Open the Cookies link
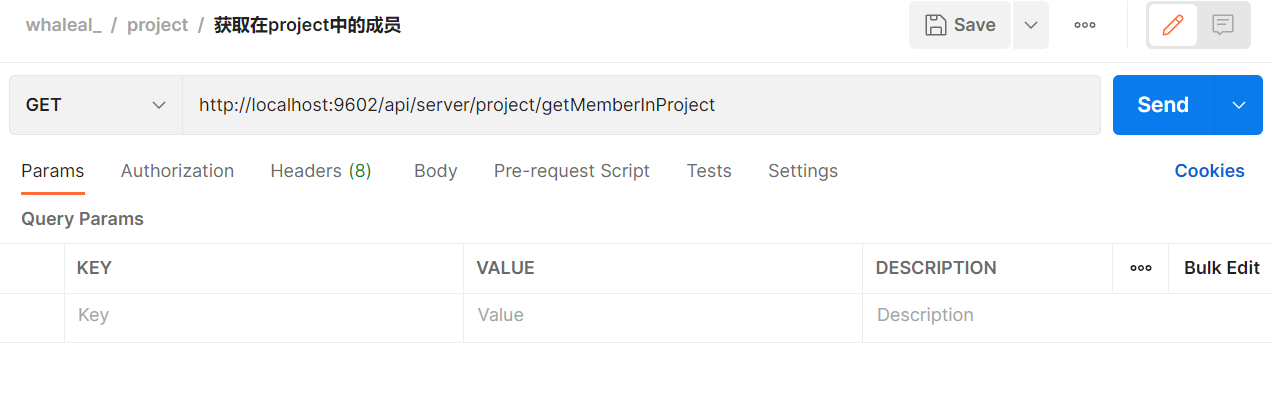The height and width of the screenshot is (406, 1273). (x=1209, y=171)
